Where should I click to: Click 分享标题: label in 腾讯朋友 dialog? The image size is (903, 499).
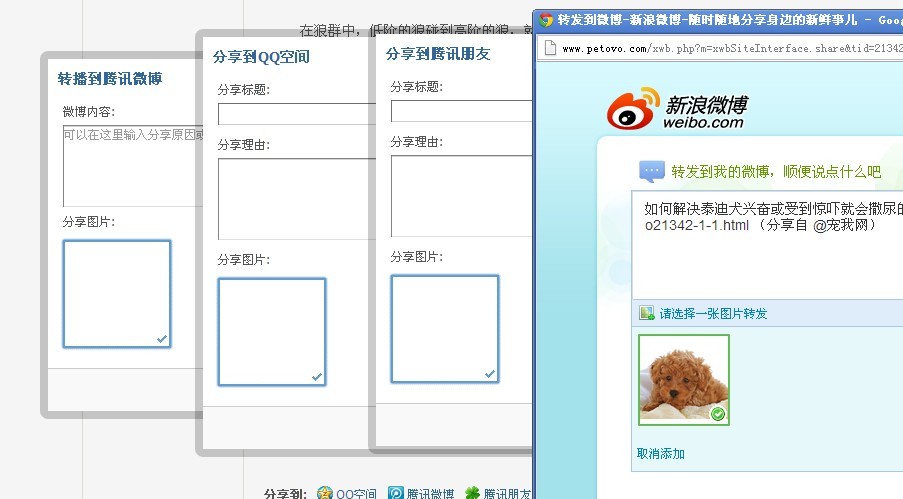(x=416, y=87)
